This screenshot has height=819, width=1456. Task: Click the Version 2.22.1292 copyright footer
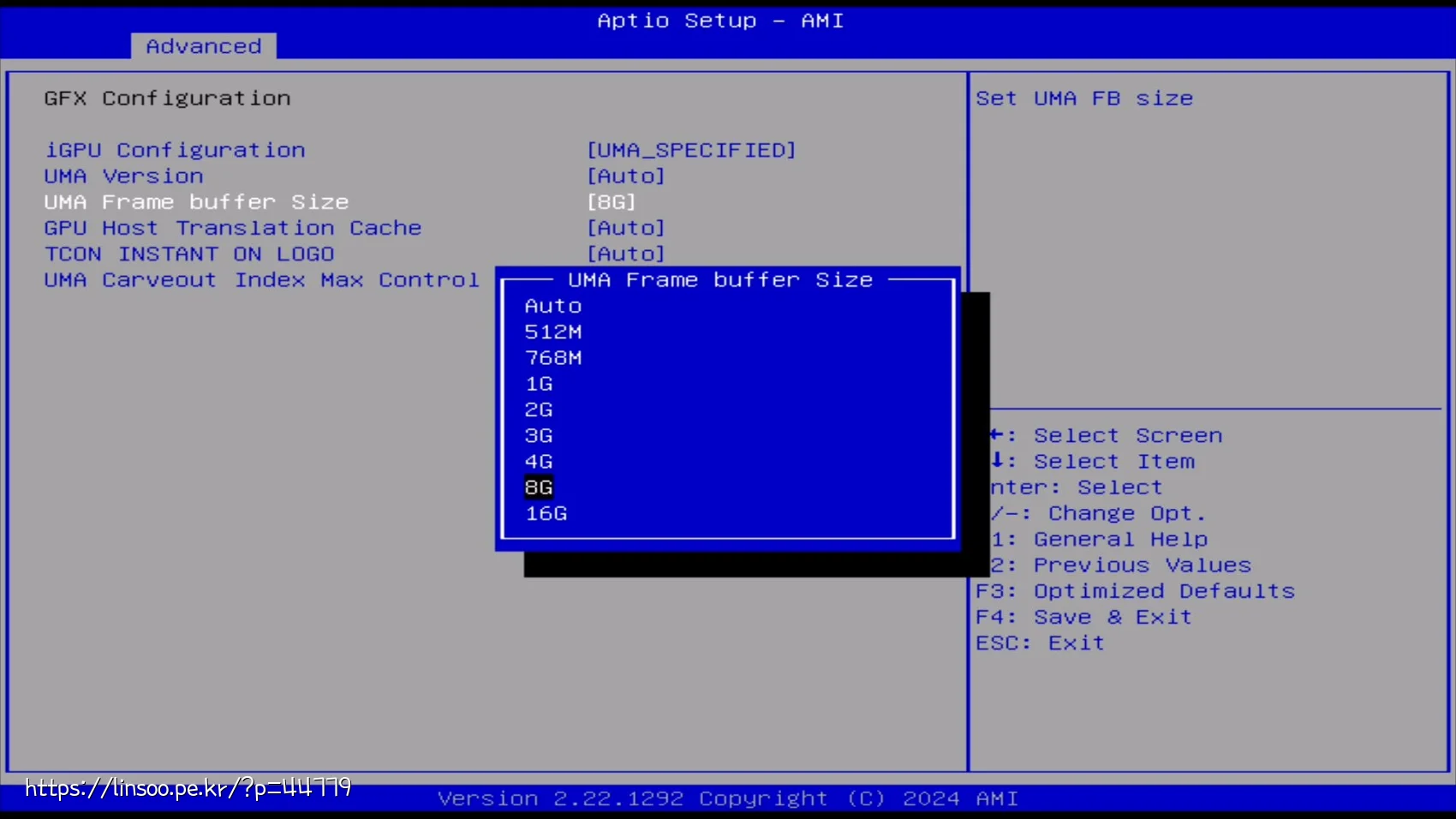(x=728, y=798)
